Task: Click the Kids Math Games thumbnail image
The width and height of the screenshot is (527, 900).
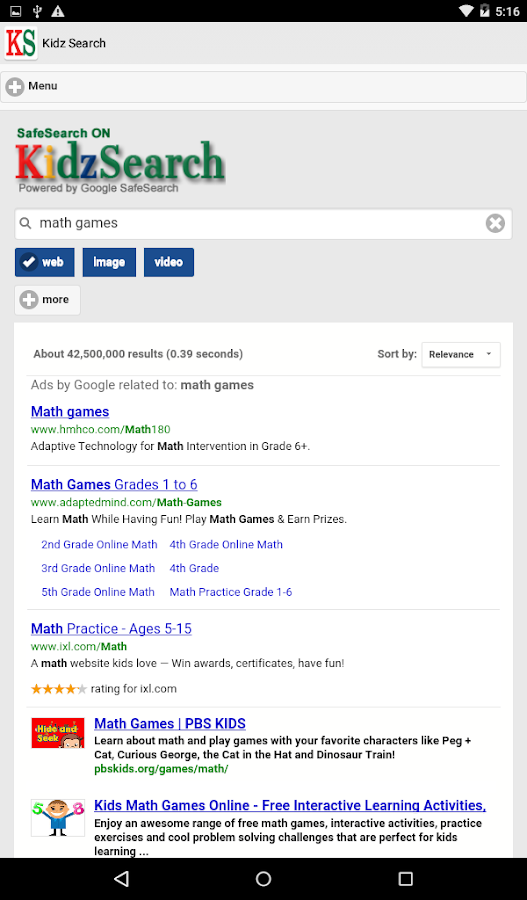Action: point(57,818)
